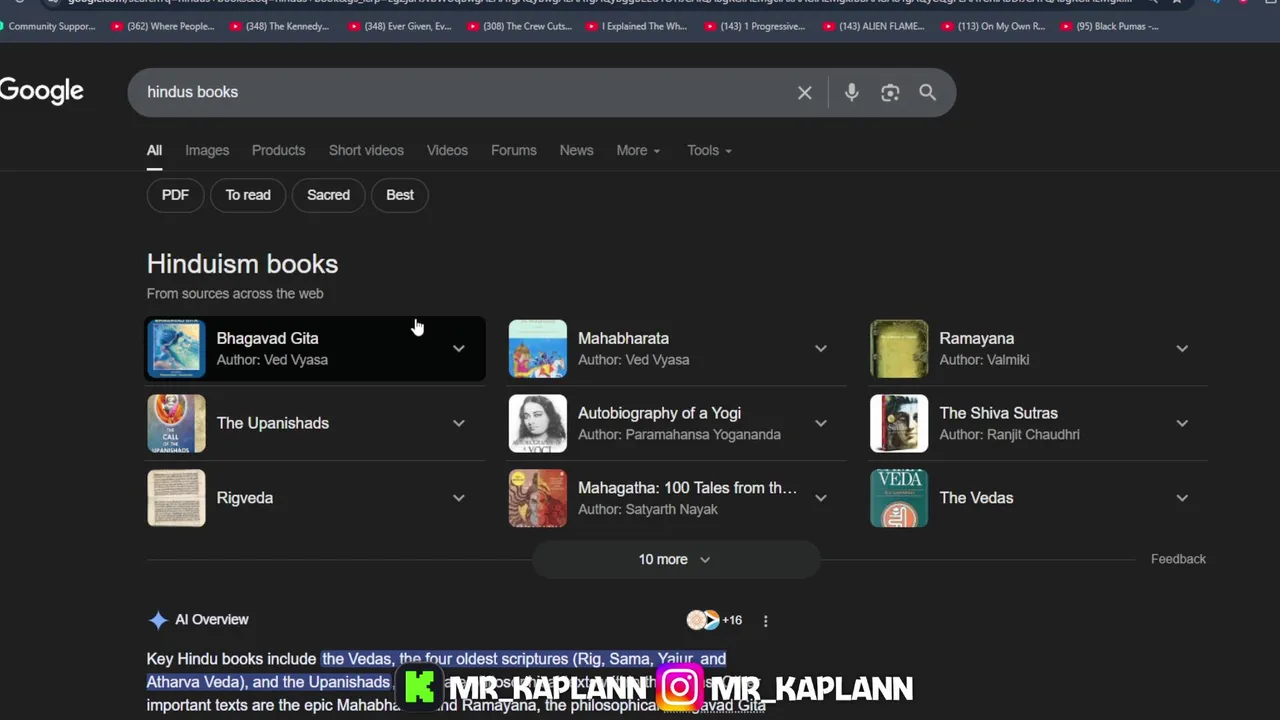
Task: Click the From sources across the web text
Action: 235,293
